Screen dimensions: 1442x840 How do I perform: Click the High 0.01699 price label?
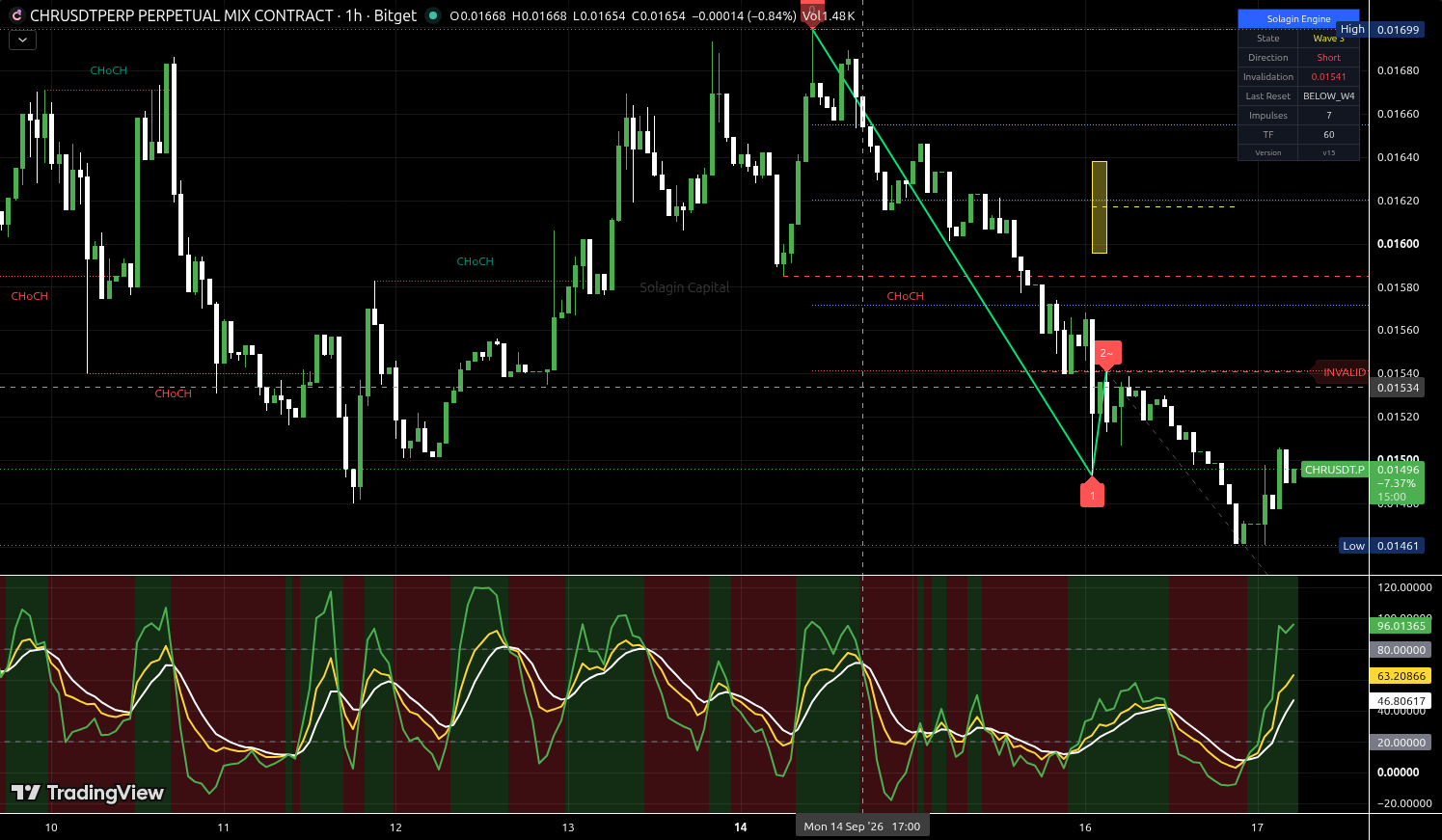click(1380, 30)
